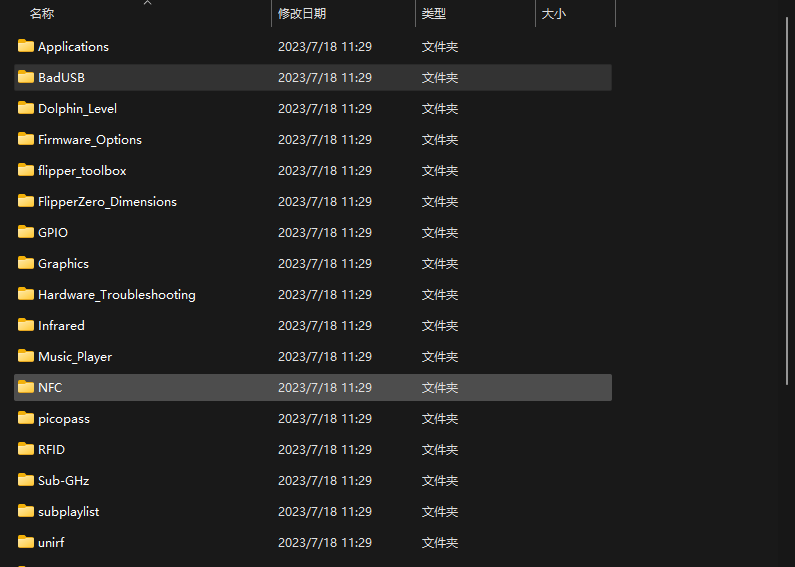Click the NFC folder icon

click(x=26, y=387)
